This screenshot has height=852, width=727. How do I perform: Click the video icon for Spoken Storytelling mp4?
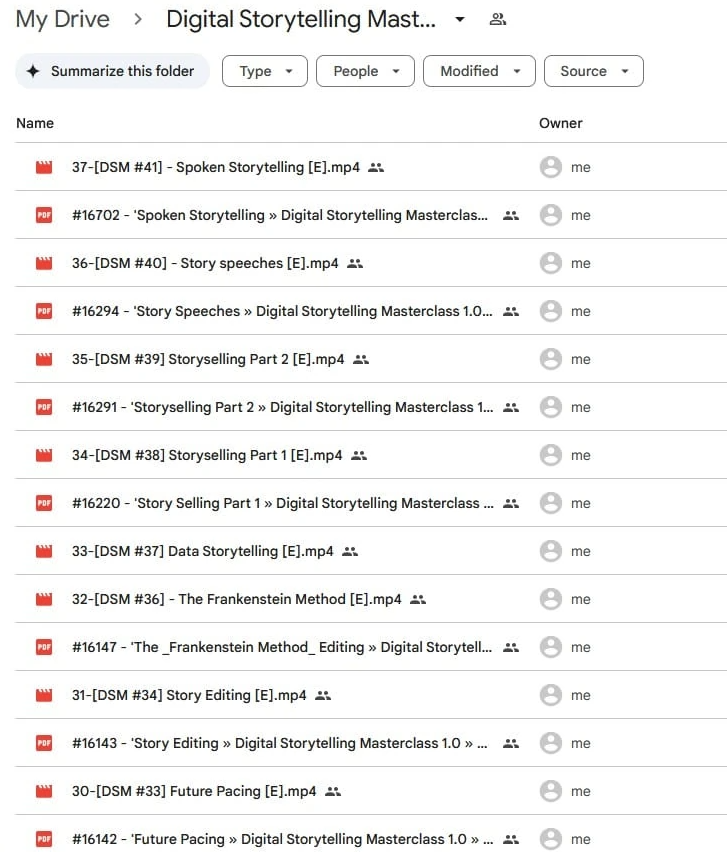tap(43, 168)
